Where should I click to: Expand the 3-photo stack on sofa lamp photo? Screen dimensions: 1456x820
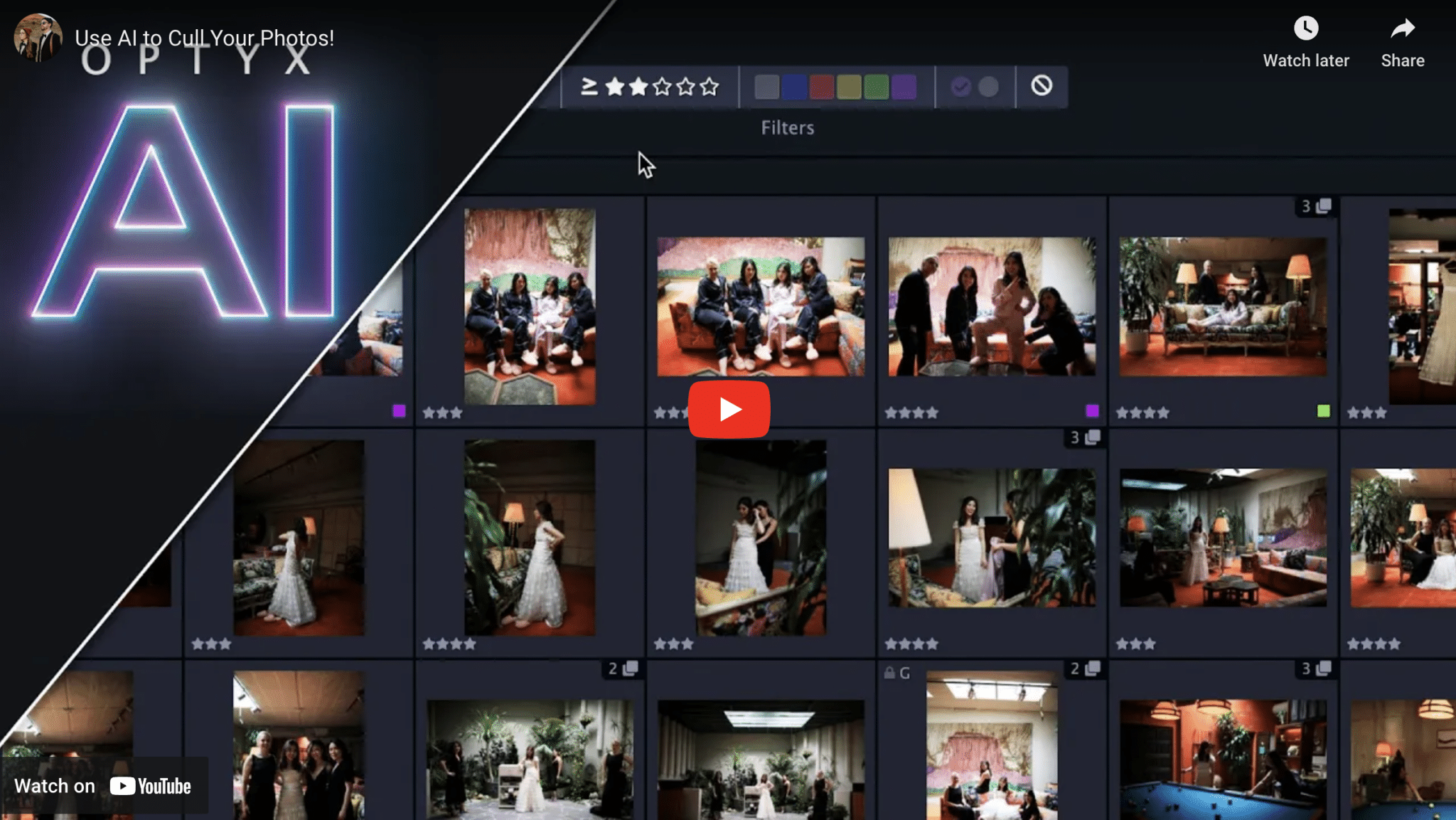tap(1315, 206)
